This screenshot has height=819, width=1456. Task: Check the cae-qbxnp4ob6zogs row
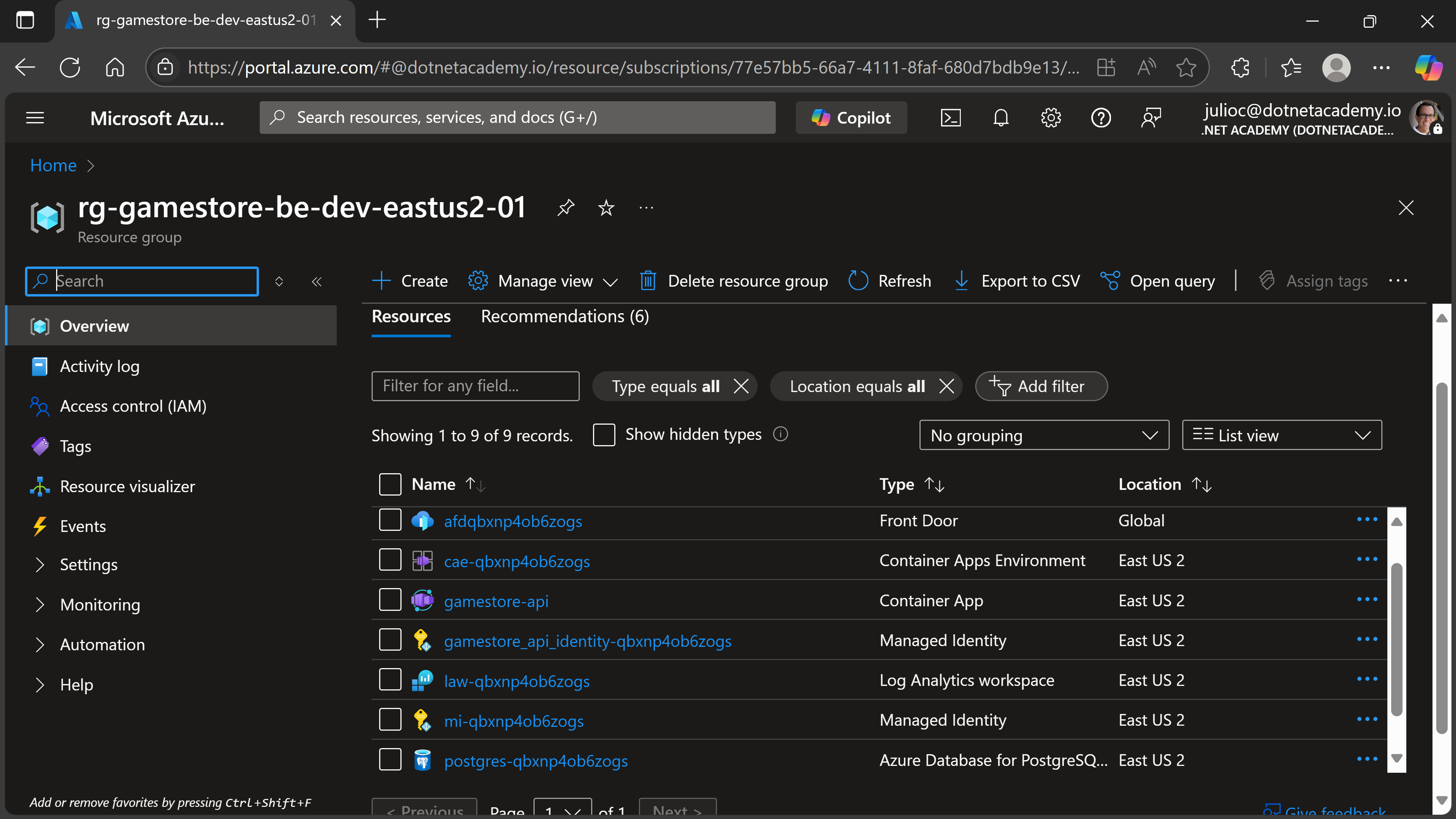pyautogui.click(x=390, y=560)
